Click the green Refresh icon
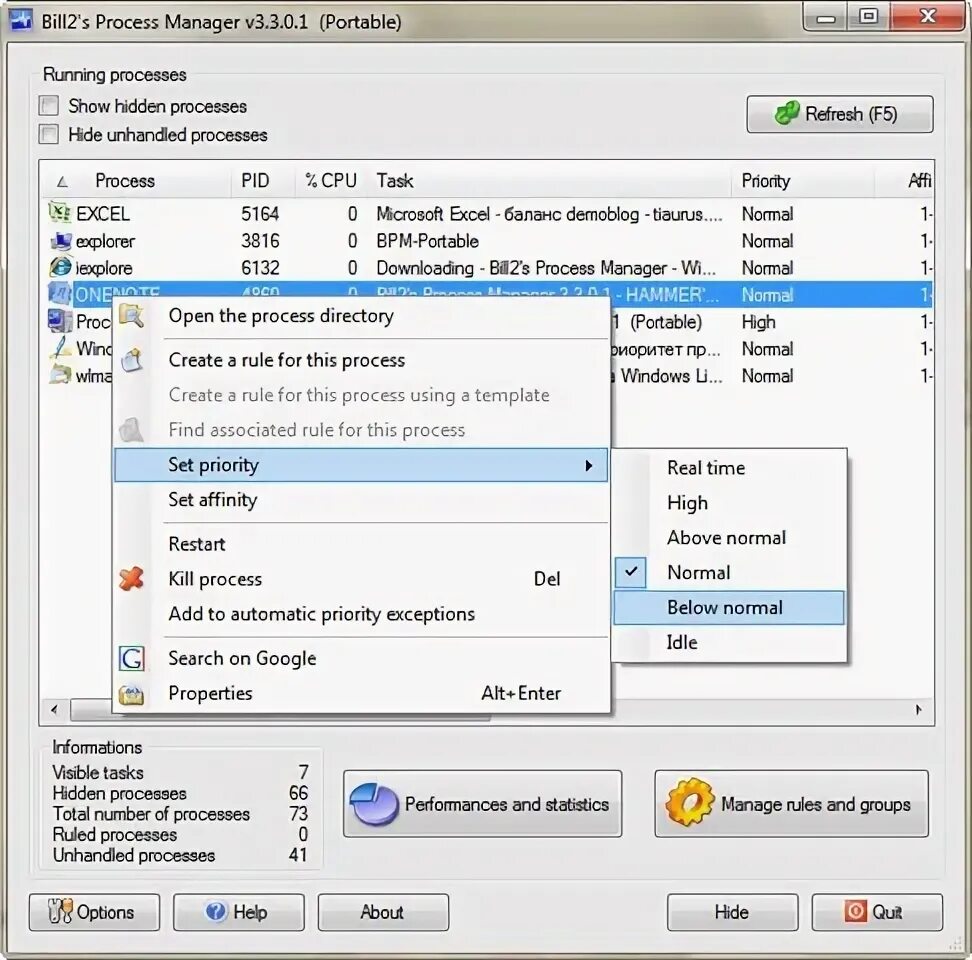Viewport: 972px width, 960px height. point(787,113)
